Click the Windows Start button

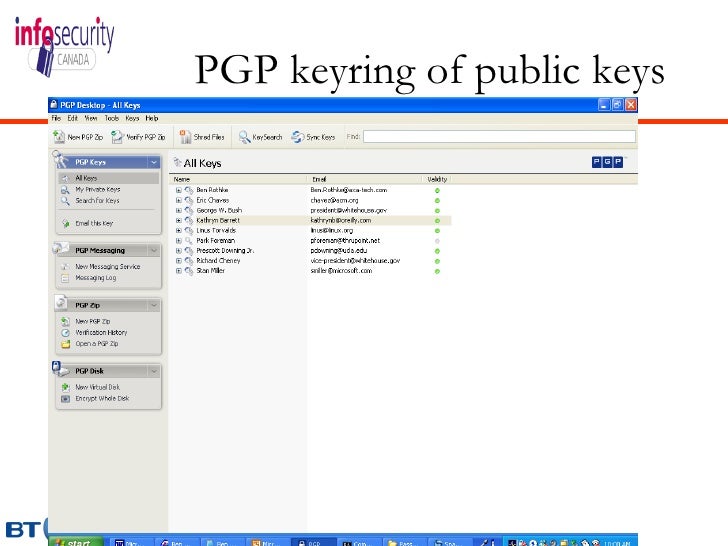76,541
